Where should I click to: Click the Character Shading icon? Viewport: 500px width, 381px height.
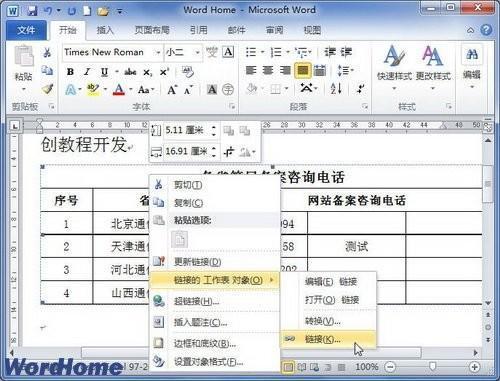(212, 89)
